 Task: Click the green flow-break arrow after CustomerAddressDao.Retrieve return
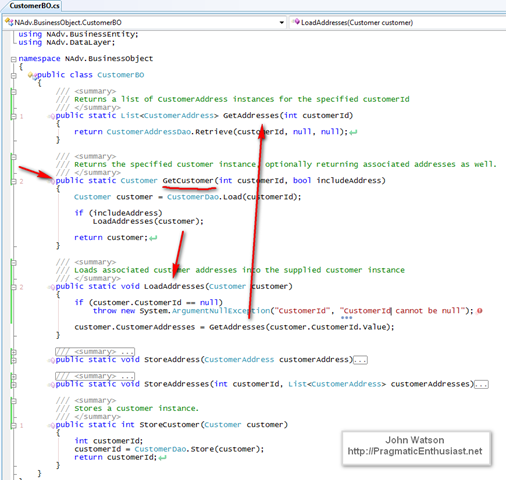pyautogui.click(x=353, y=132)
